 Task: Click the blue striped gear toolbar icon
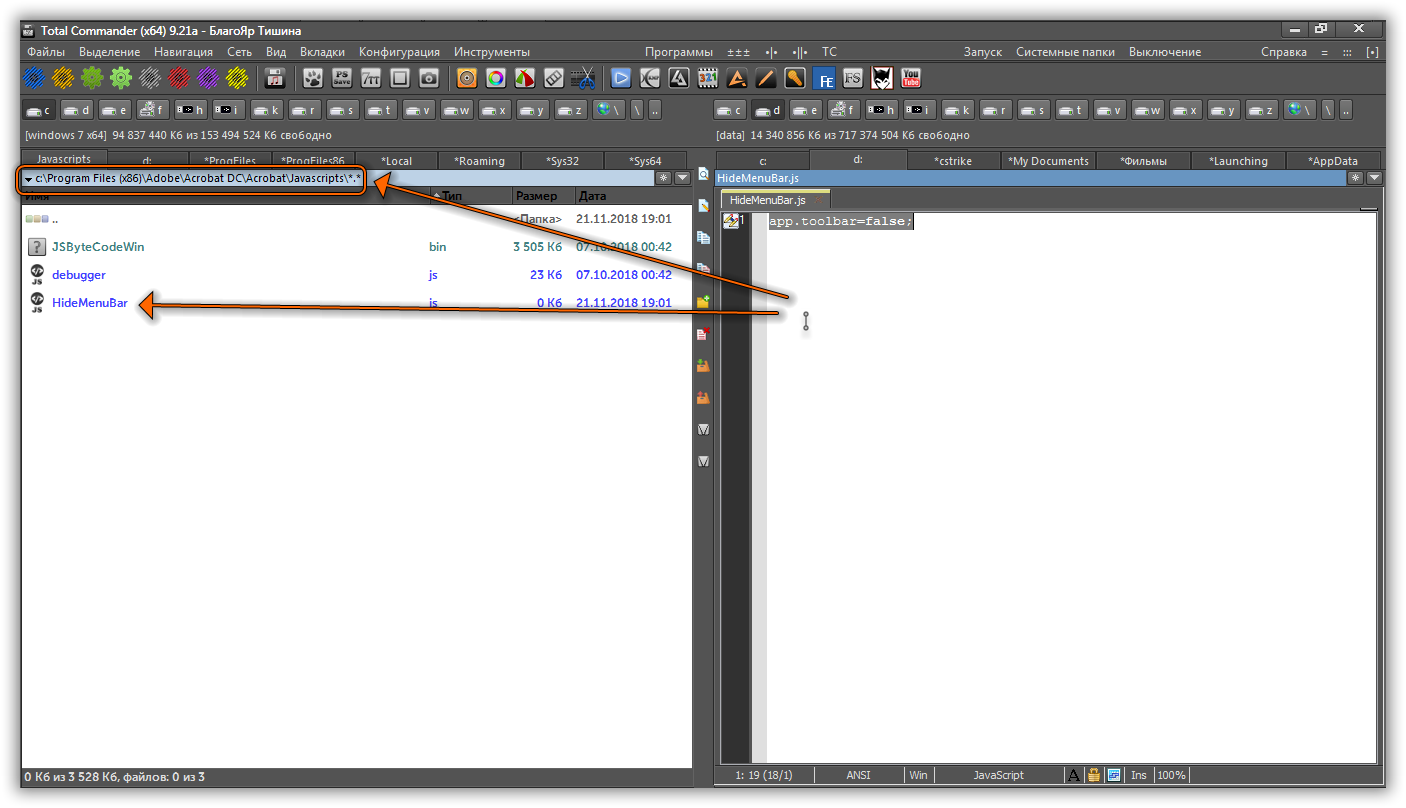[33, 77]
